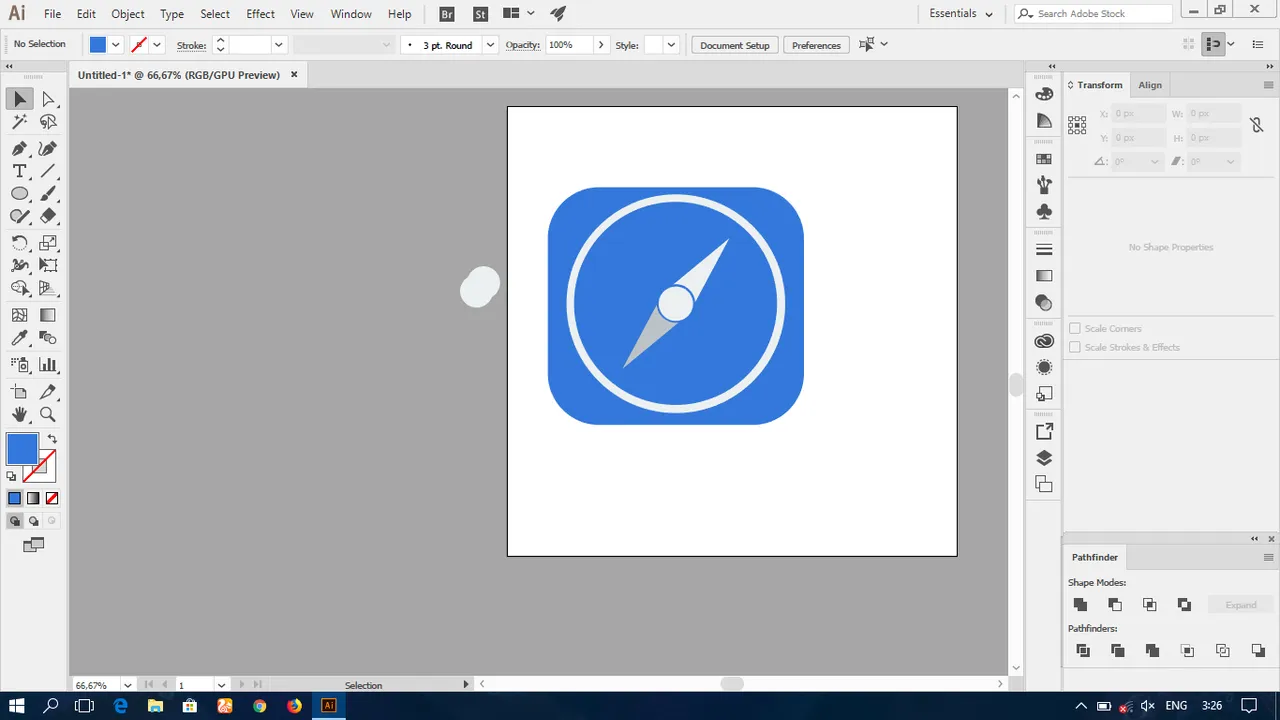The width and height of the screenshot is (1280, 720).
Task: Select the Shape Builder tool
Action: [20, 288]
